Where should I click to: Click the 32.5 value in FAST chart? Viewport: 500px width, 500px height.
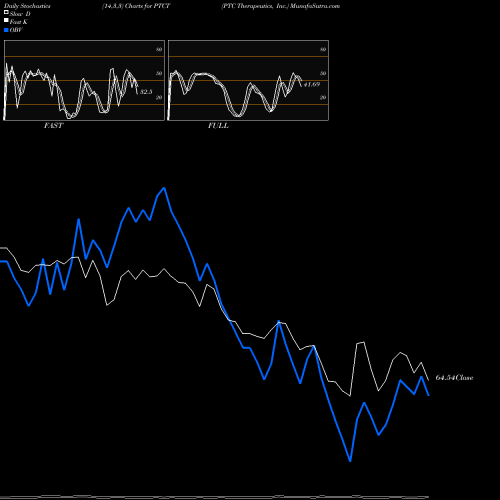coord(146,92)
